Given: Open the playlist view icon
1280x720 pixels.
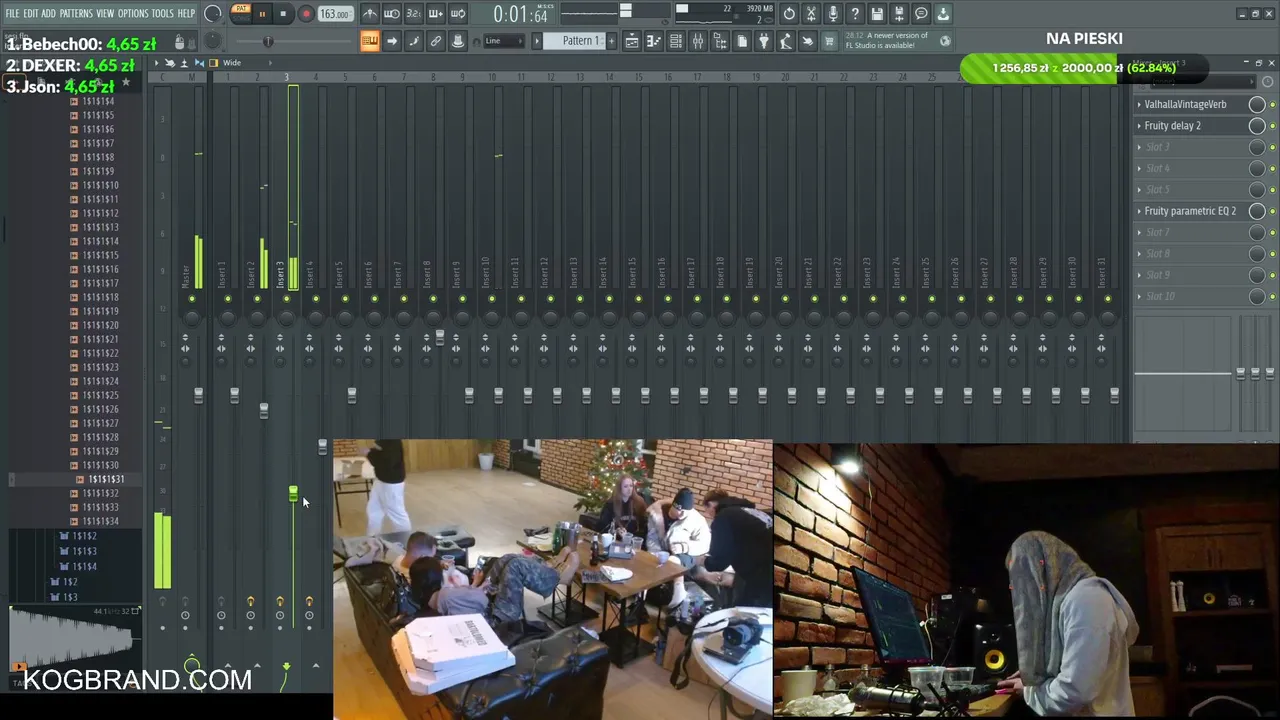Looking at the screenshot, I should tap(632, 41).
